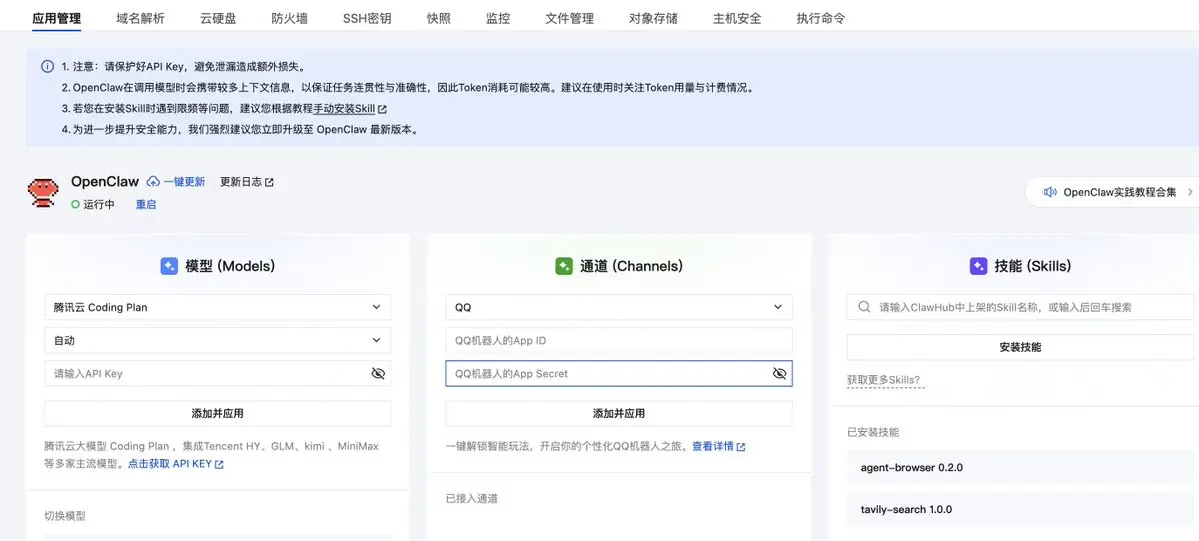Select the tavily-search 1.0.0 skill row

pos(1020,509)
